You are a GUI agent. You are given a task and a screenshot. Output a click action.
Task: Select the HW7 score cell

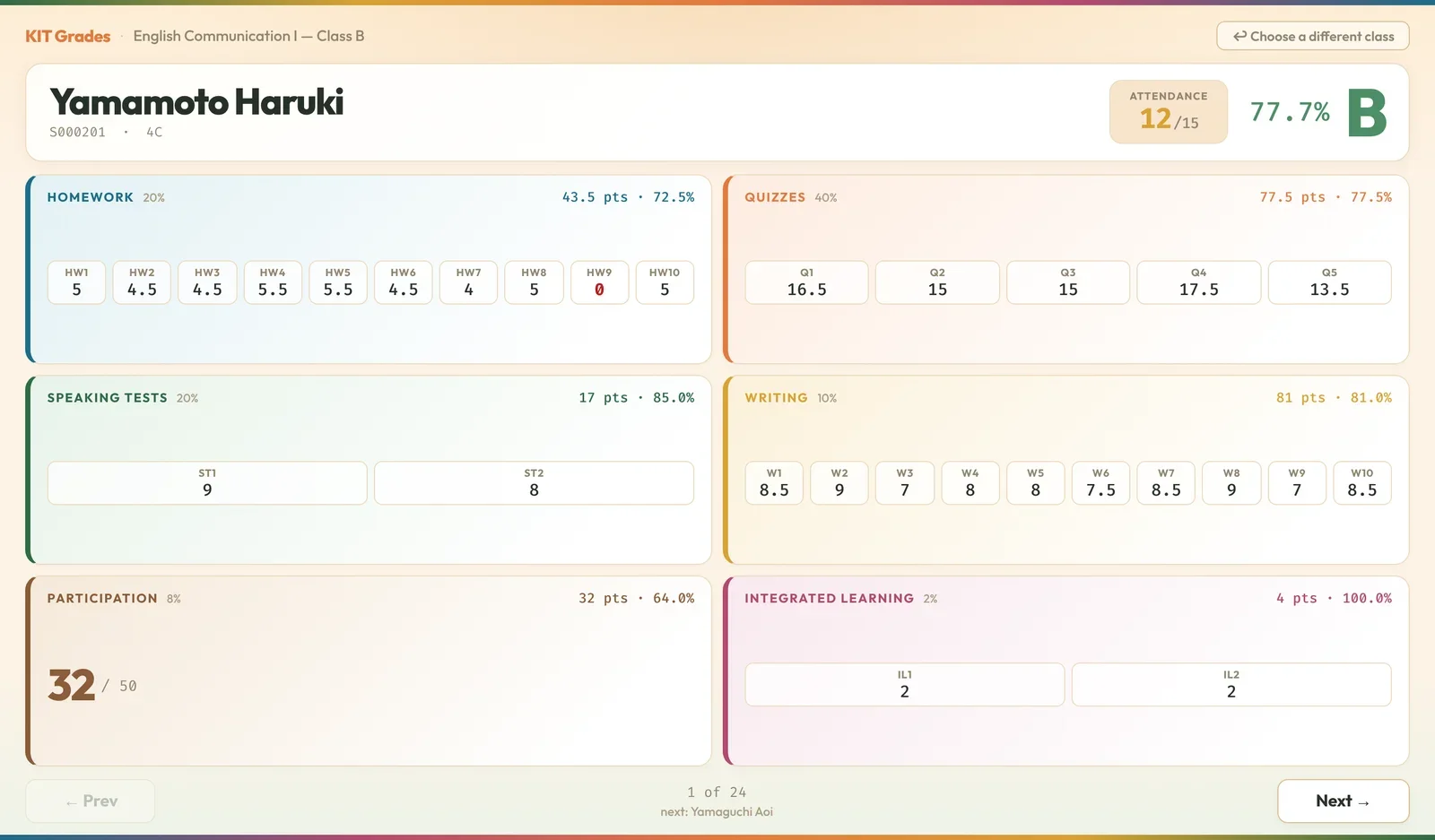coord(468,282)
